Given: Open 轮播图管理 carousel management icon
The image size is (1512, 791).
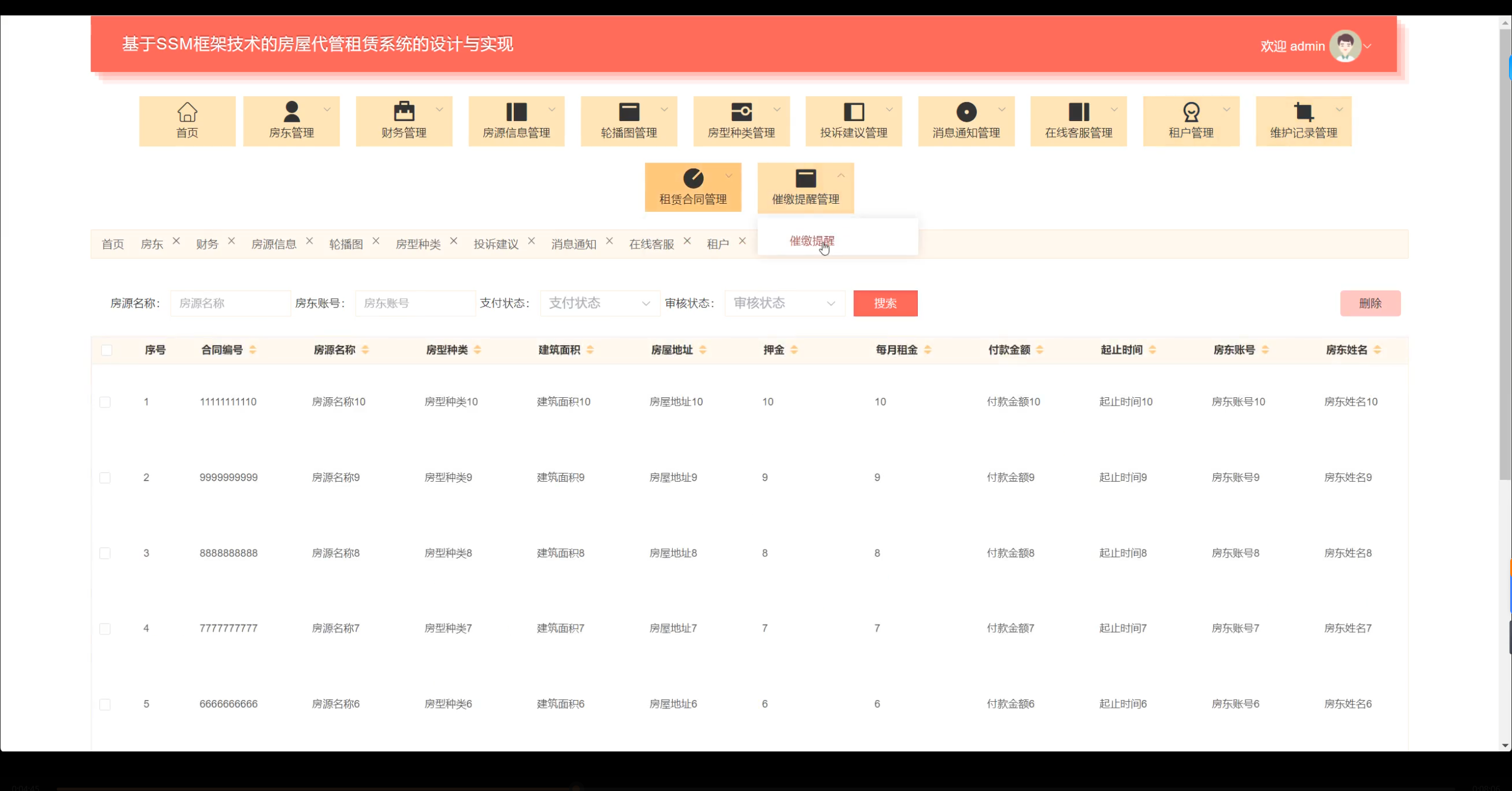Looking at the screenshot, I should click(629, 112).
